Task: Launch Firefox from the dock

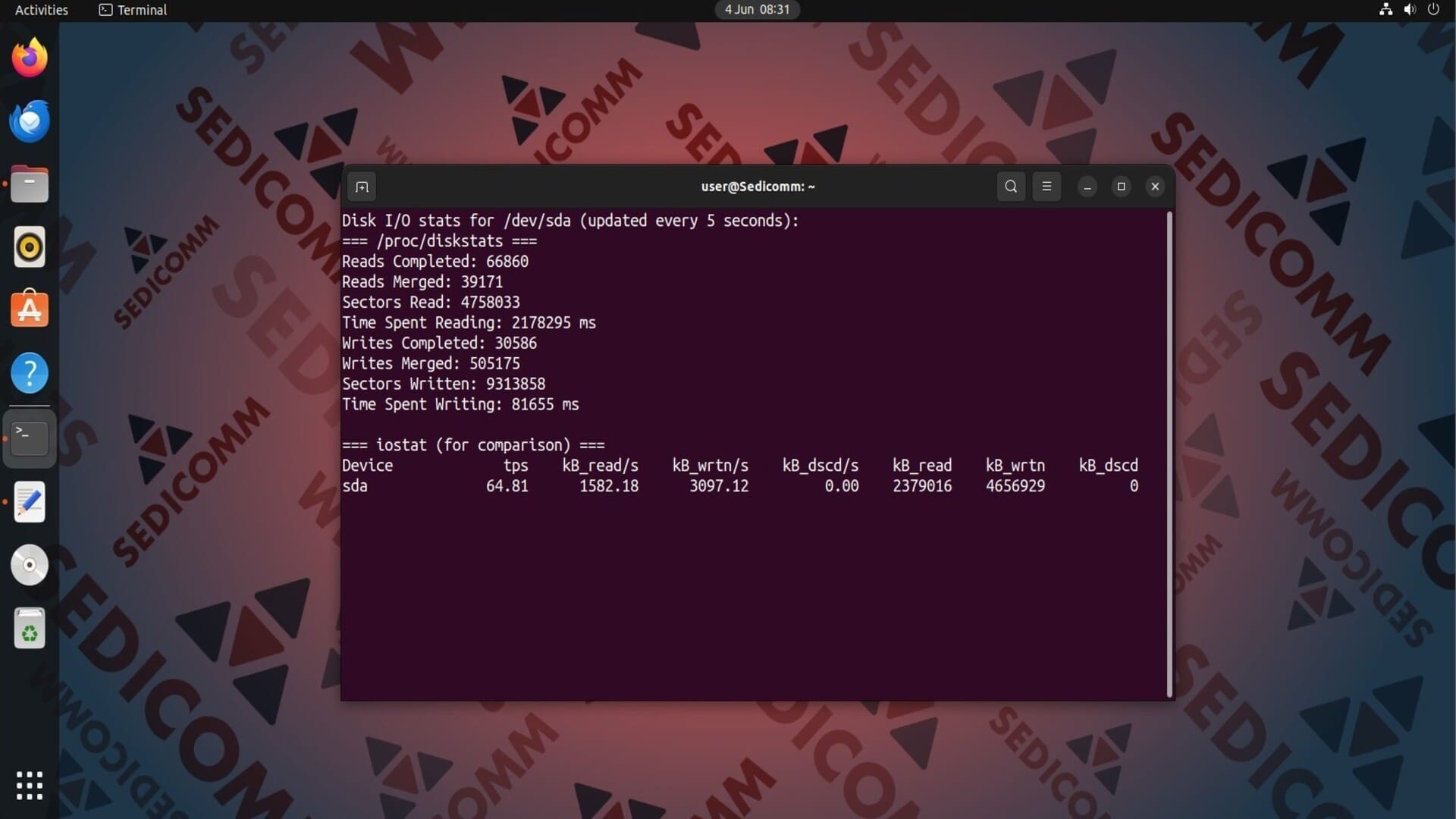Action: tap(30, 58)
